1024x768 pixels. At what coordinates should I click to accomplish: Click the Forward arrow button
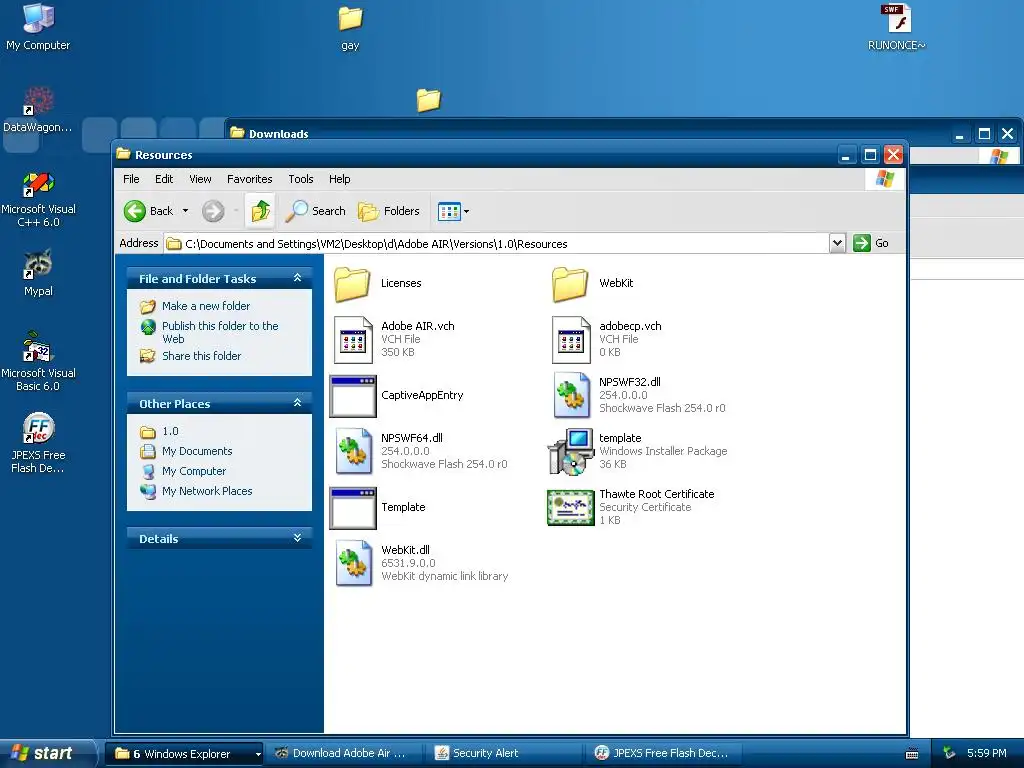tap(213, 211)
